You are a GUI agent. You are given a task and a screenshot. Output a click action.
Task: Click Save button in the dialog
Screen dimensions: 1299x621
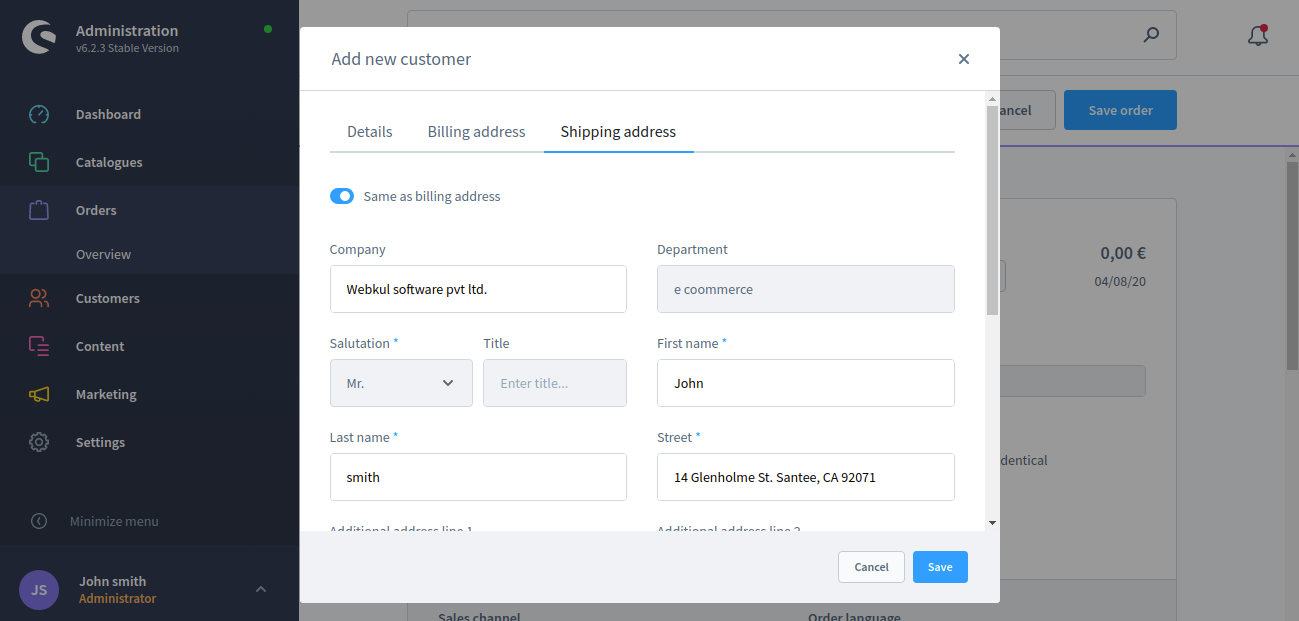pyautogui.click(x=940, y=567)
